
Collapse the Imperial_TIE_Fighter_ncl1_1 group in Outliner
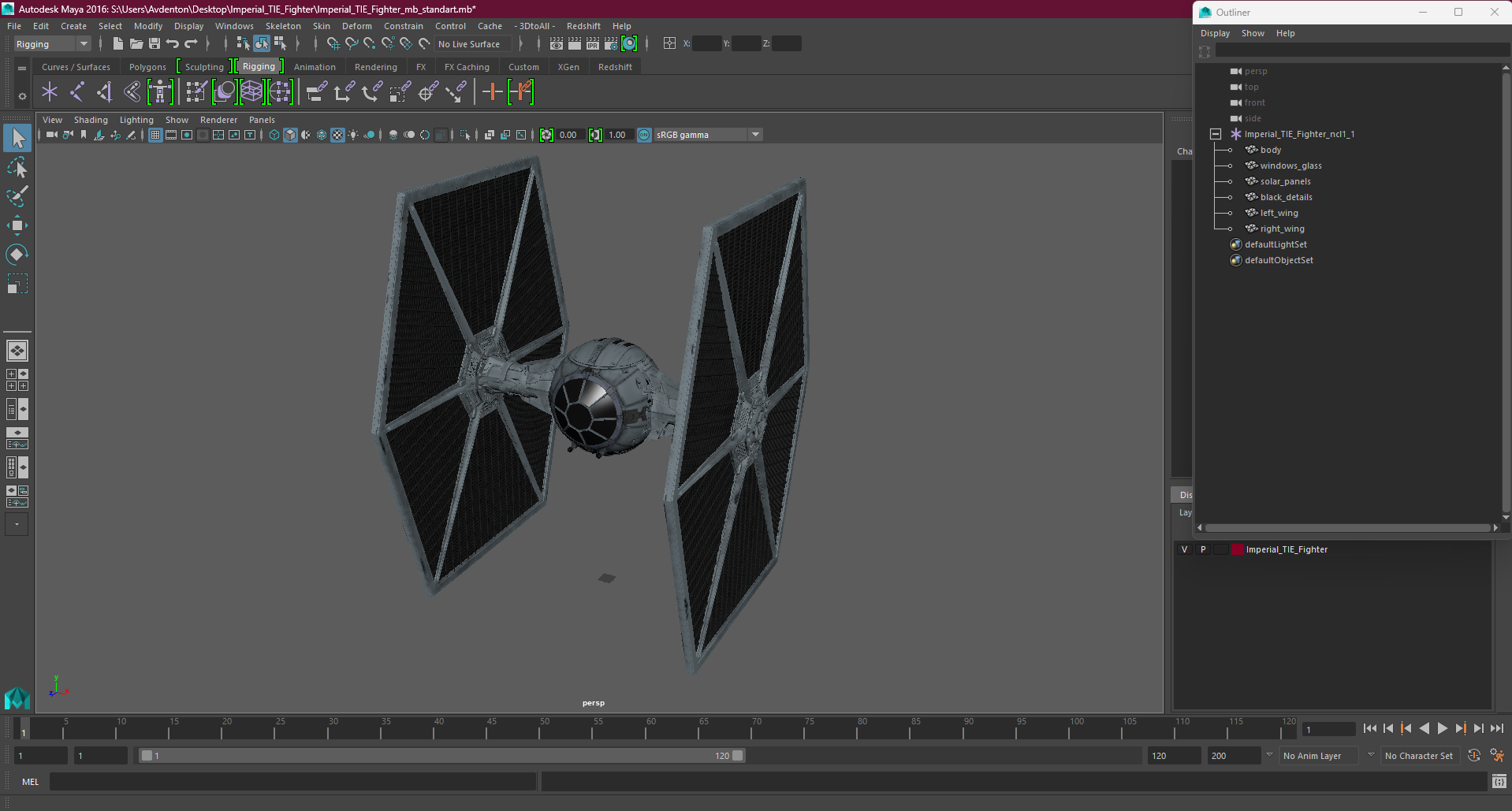(1216, 134)
